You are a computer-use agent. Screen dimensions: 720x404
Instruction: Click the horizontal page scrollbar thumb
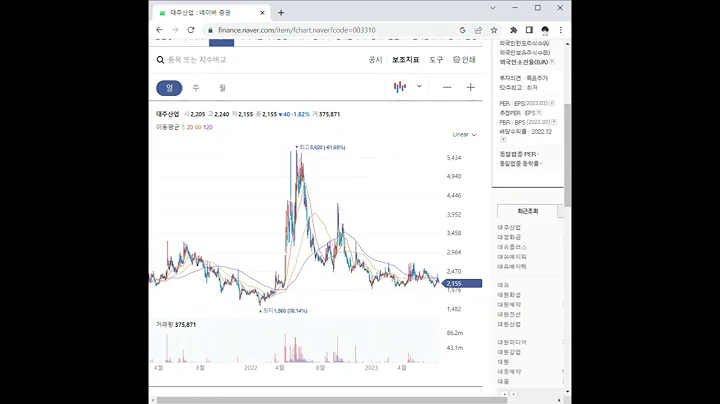[x=332, y=400]
